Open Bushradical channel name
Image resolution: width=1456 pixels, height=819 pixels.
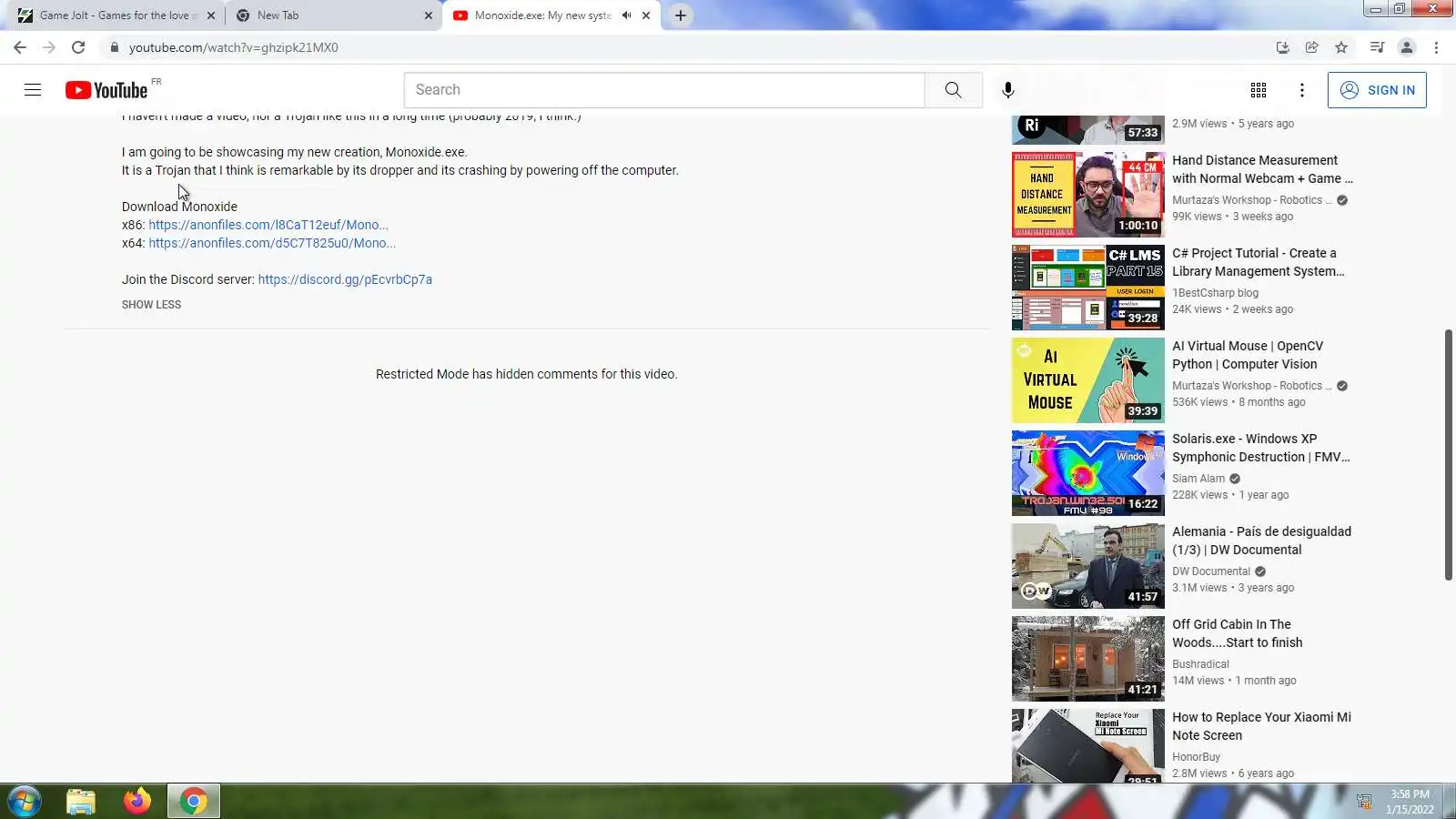[x=1200, y=664]
